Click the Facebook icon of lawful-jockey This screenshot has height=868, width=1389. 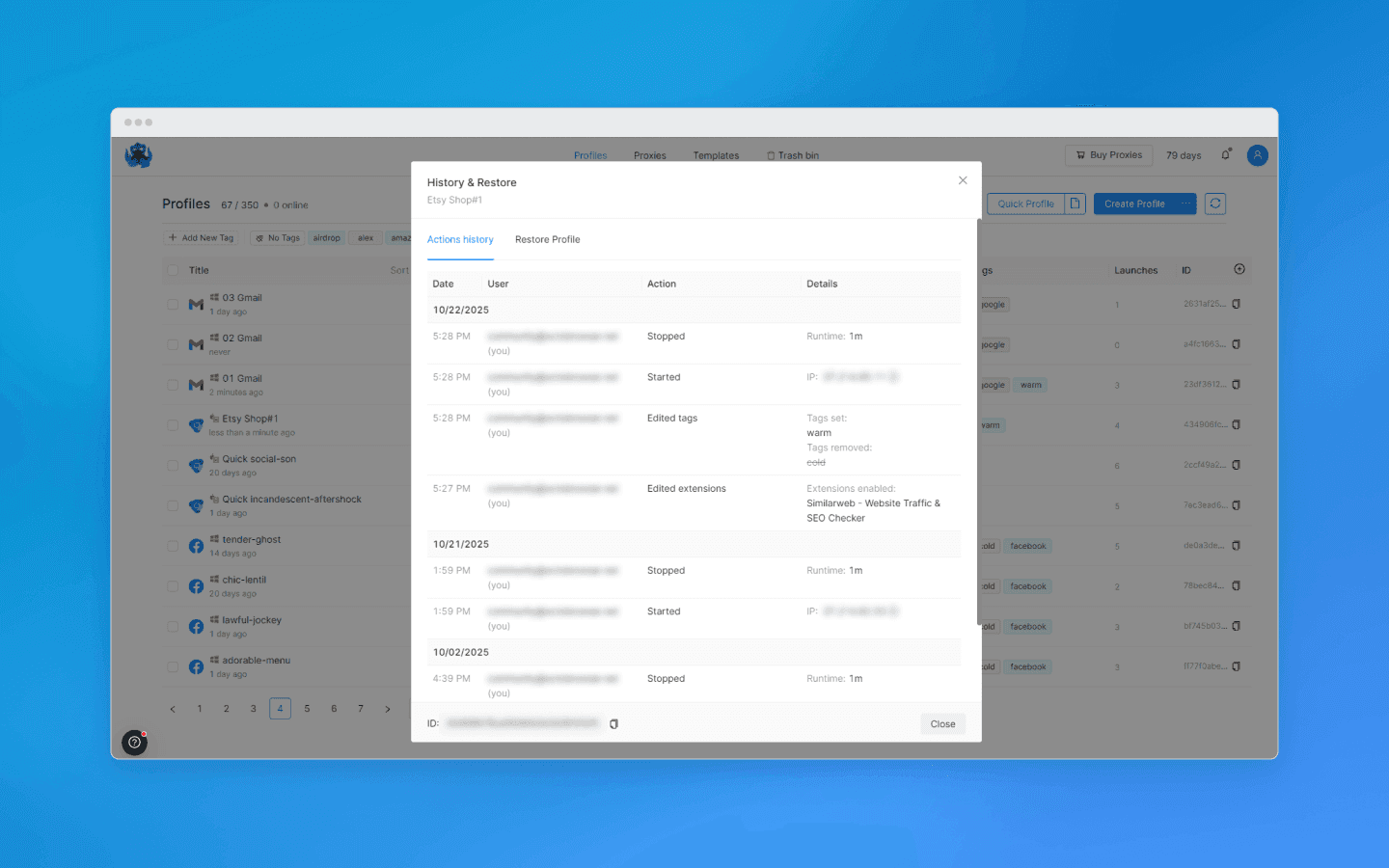[x=196, y=627]
